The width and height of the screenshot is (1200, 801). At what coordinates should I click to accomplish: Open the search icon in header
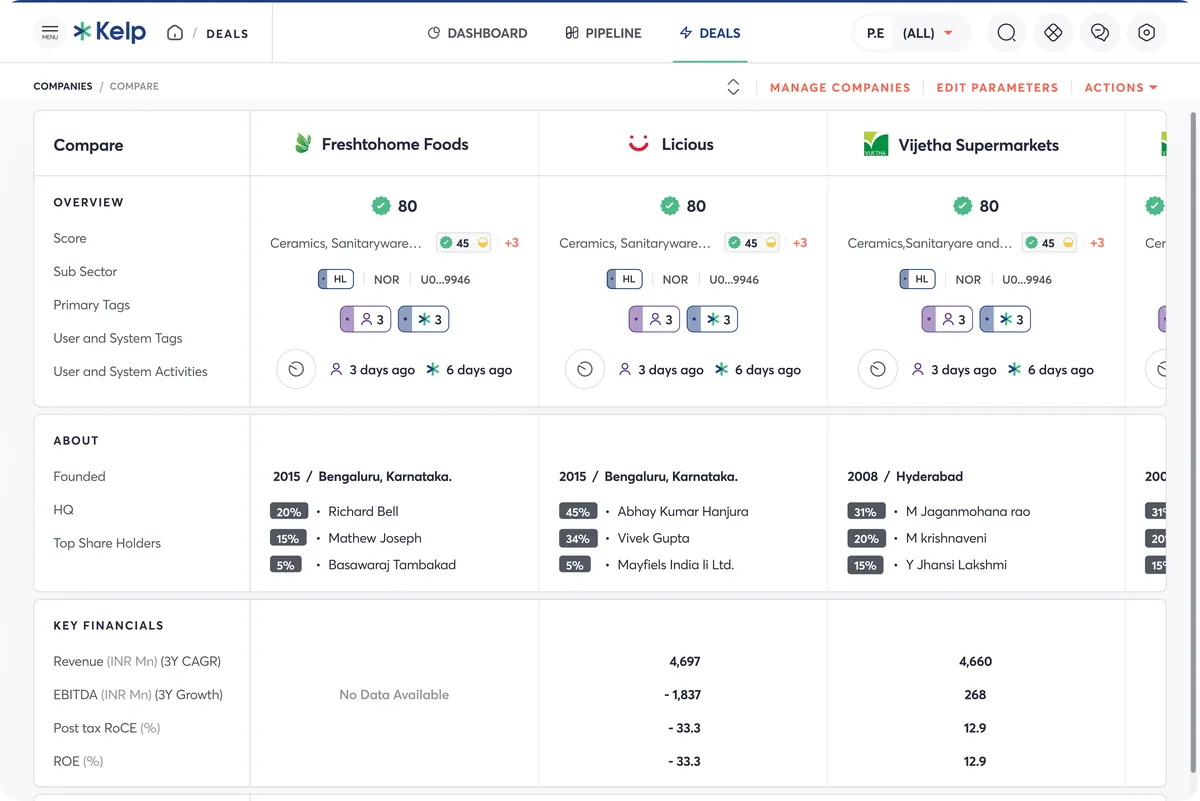coord(1006,33)
